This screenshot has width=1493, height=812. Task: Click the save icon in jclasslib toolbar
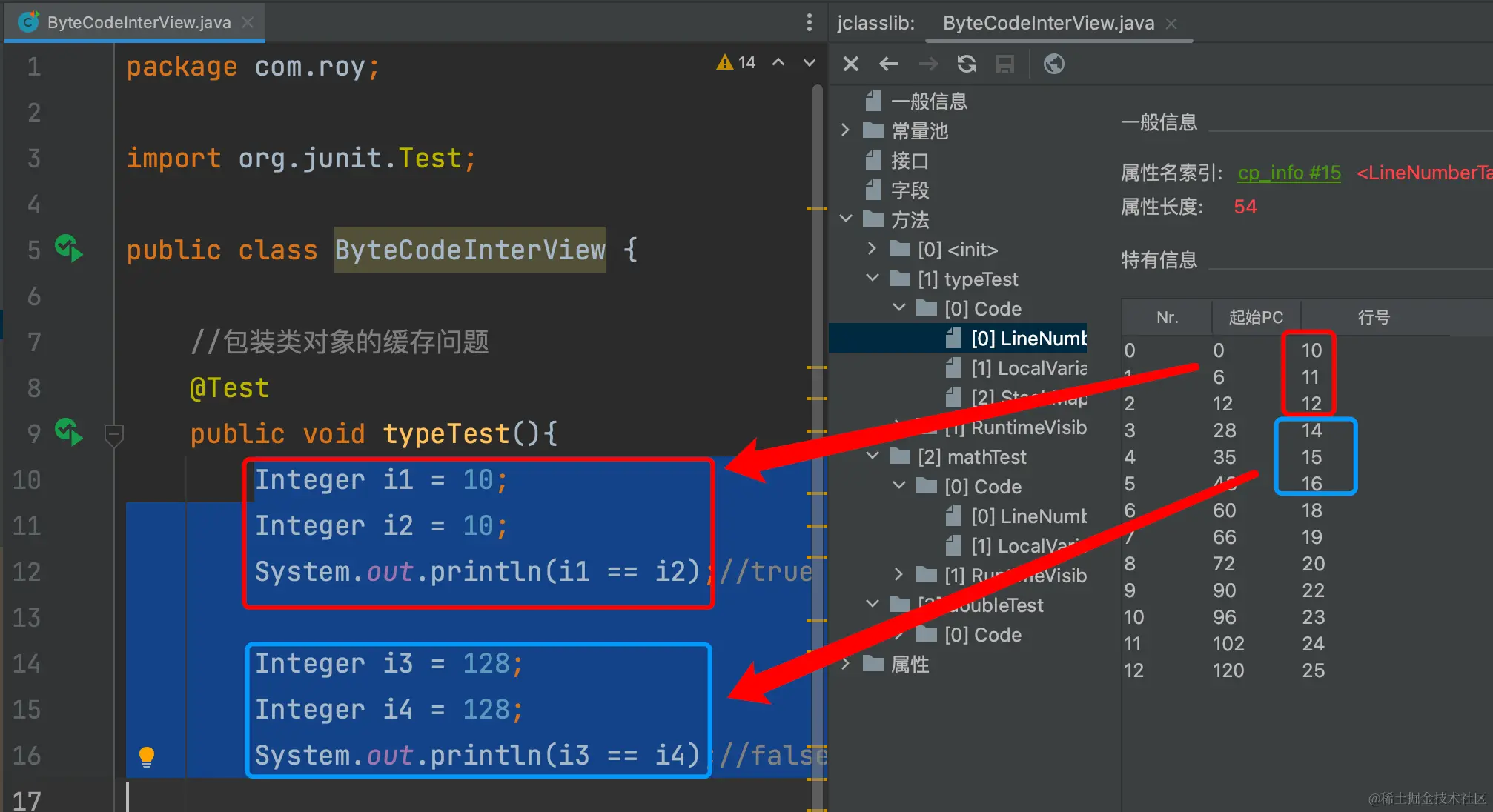[1004, 64]
